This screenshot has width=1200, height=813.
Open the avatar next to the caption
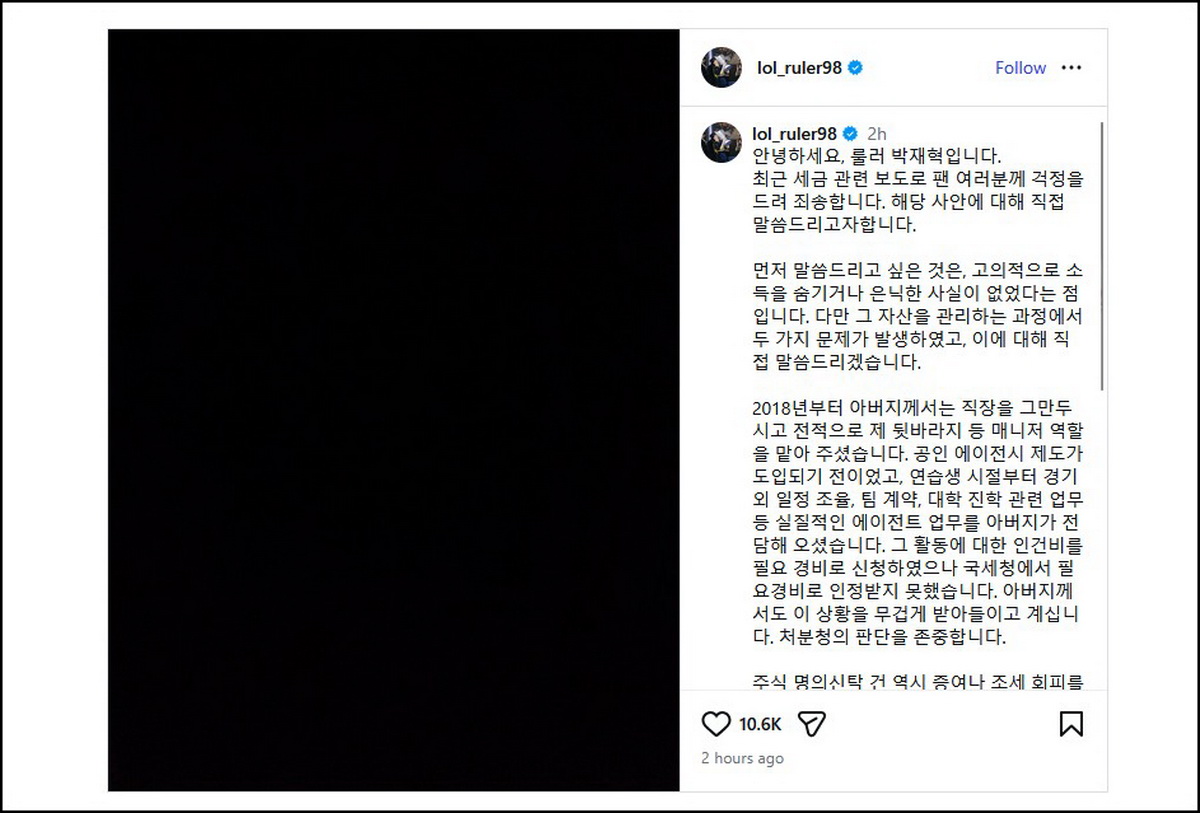coord(721,142)
